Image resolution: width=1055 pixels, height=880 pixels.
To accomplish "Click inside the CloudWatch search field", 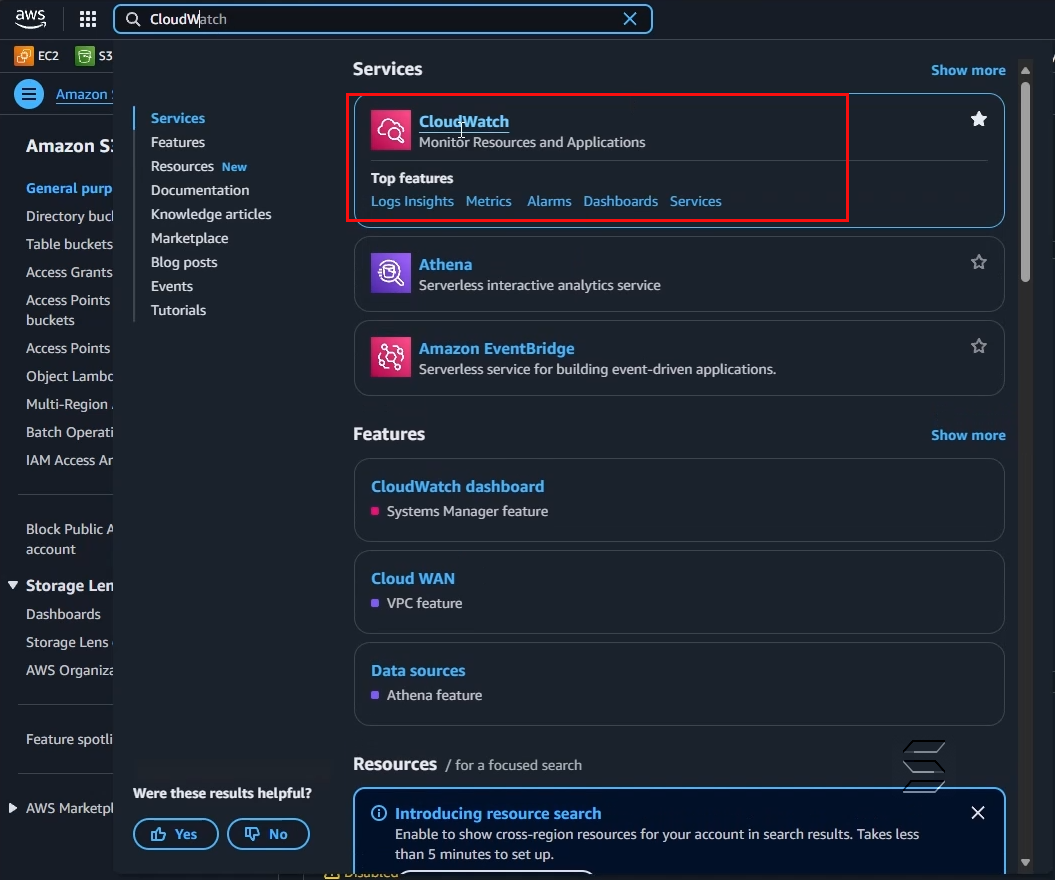I will (x=383, y=19).
